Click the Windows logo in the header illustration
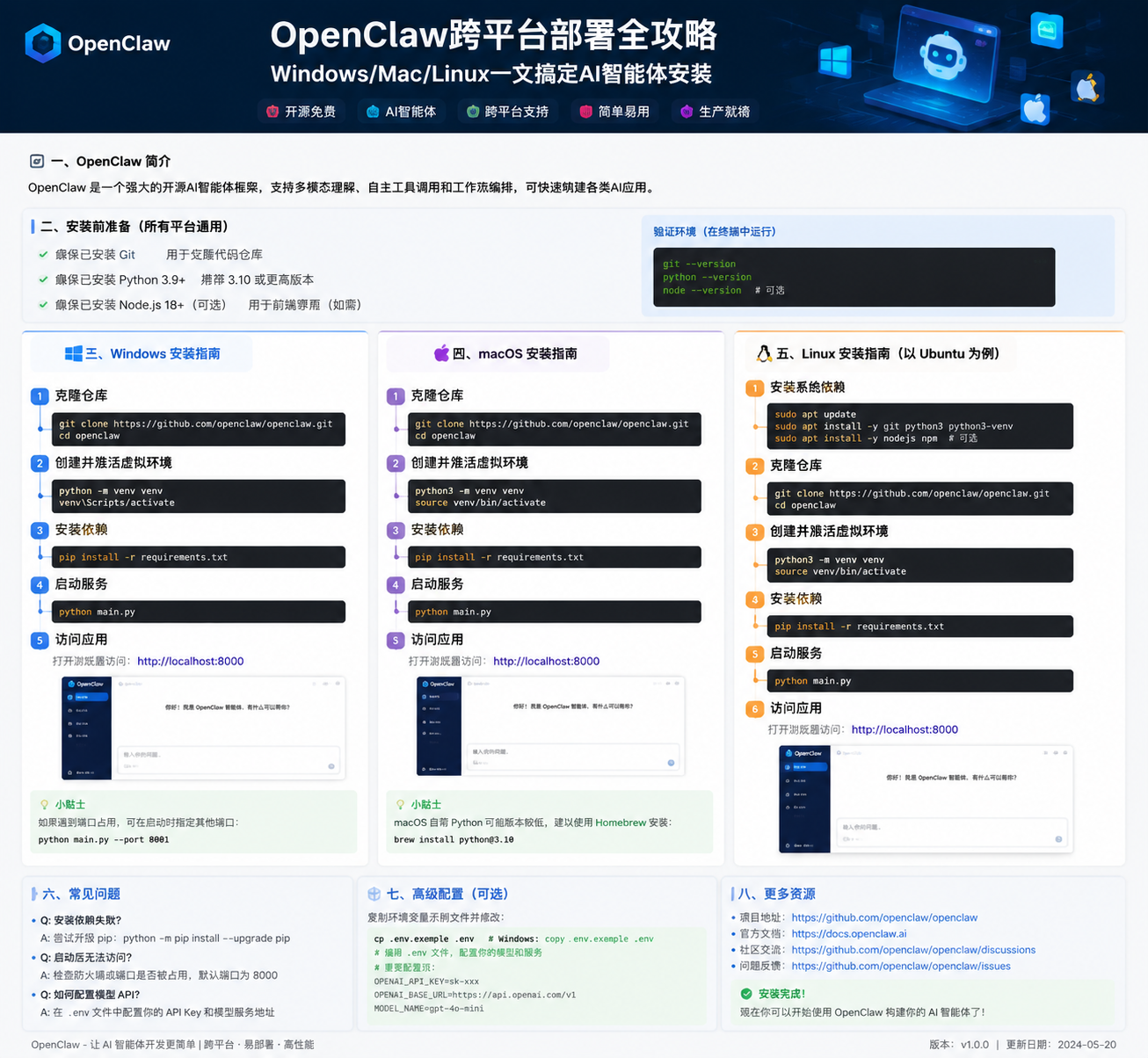This screenshot has width=1148, height=1058. [833, 62]
